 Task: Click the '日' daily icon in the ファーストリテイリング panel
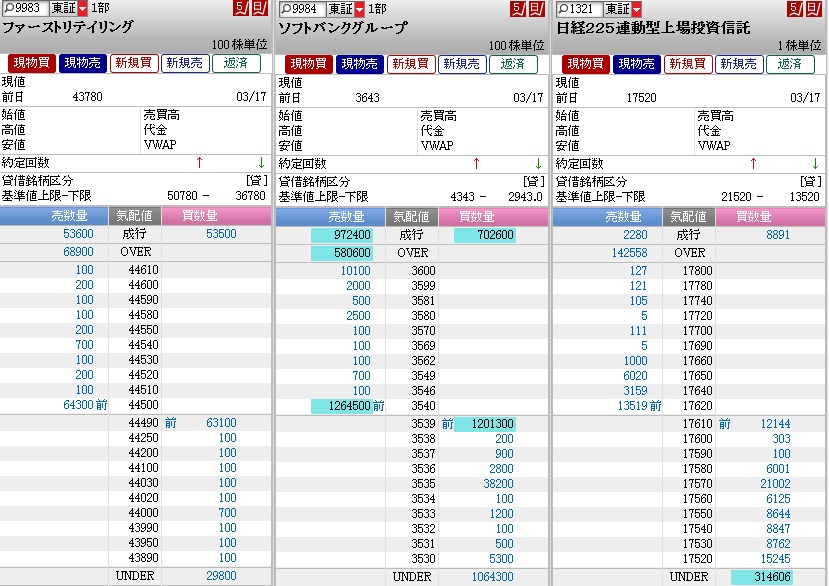click(x=257, y=9)
